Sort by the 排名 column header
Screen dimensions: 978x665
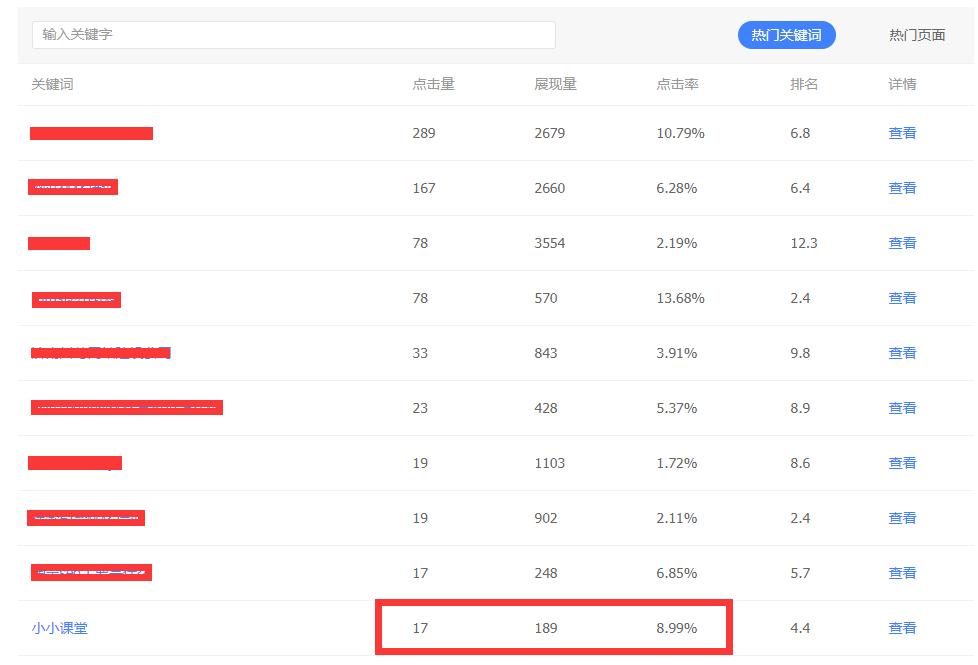click(804, 84)
